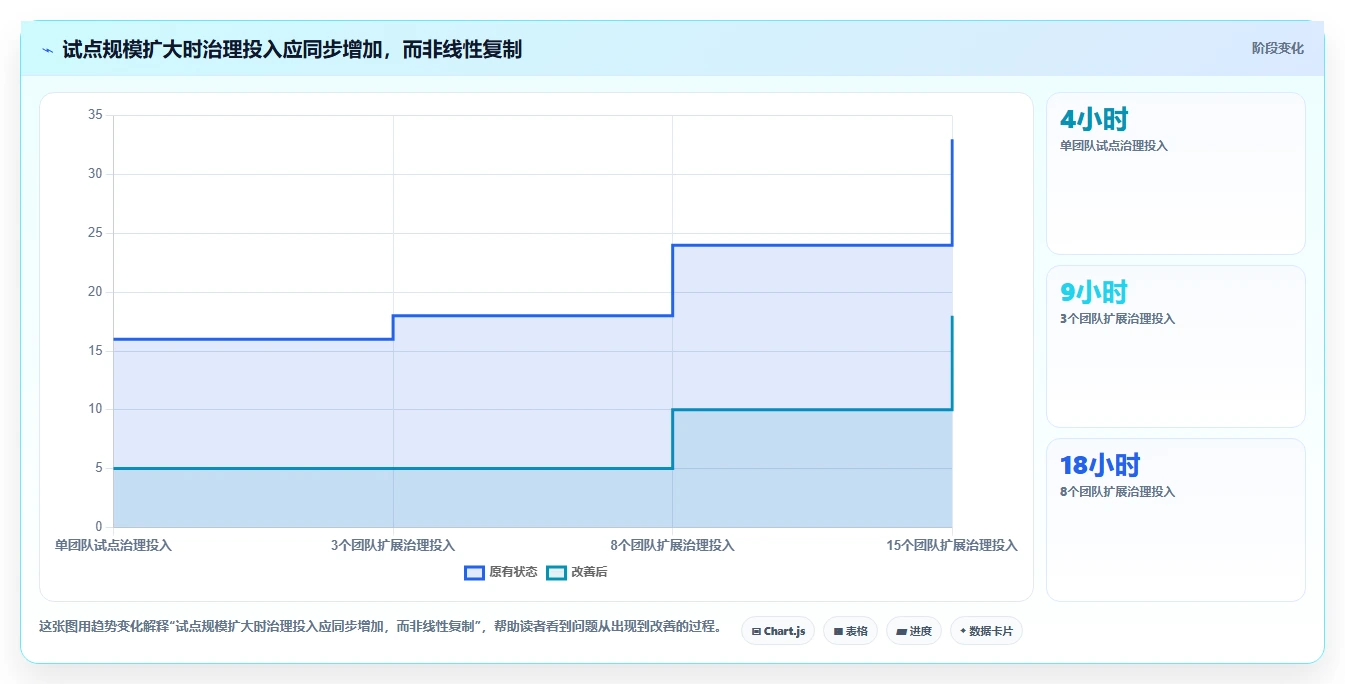The width and height of the screenshot is (1345, 684).
Task: Toggle the 原有状态 legend item
Action: point(501,572)
